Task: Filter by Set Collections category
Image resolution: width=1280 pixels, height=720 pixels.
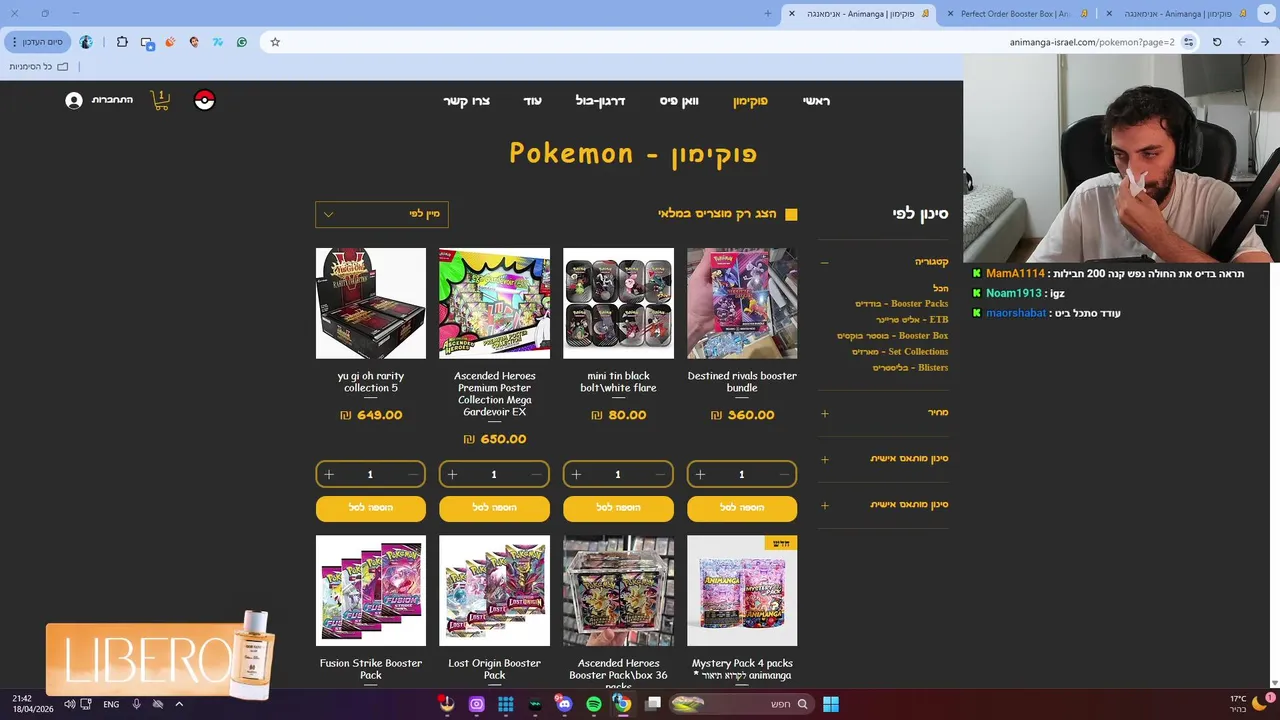Action: [x=900, y=352]
